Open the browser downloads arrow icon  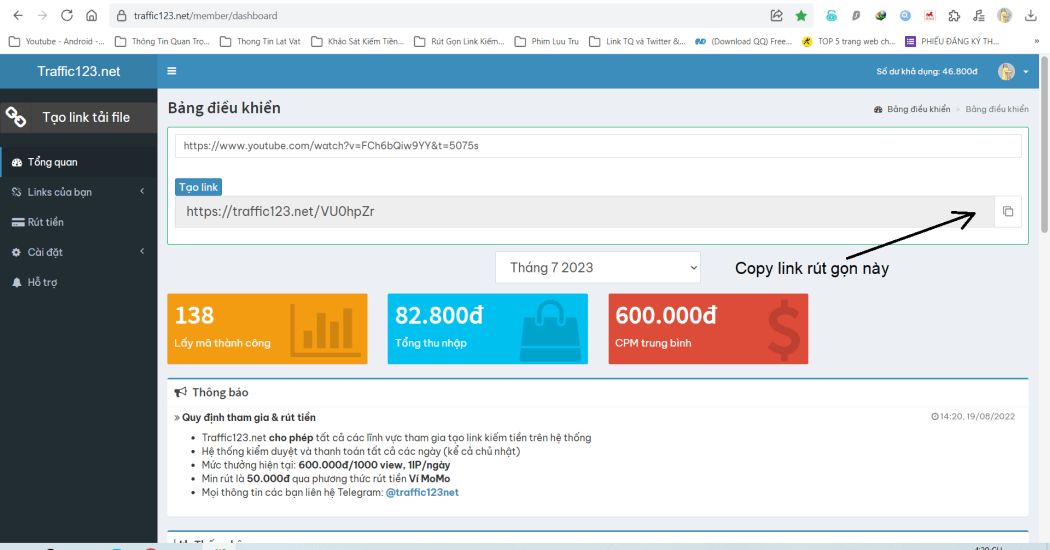1031,15
